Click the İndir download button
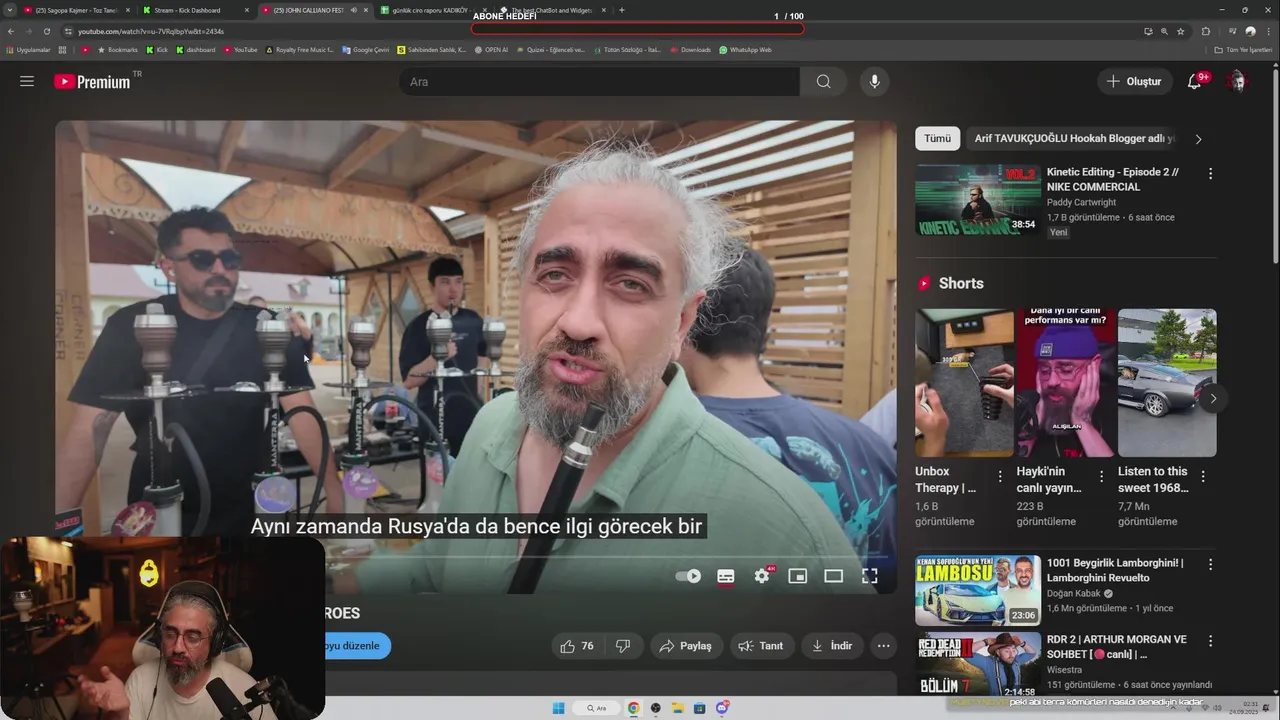 pyautogui.click(x=832, y=646)
